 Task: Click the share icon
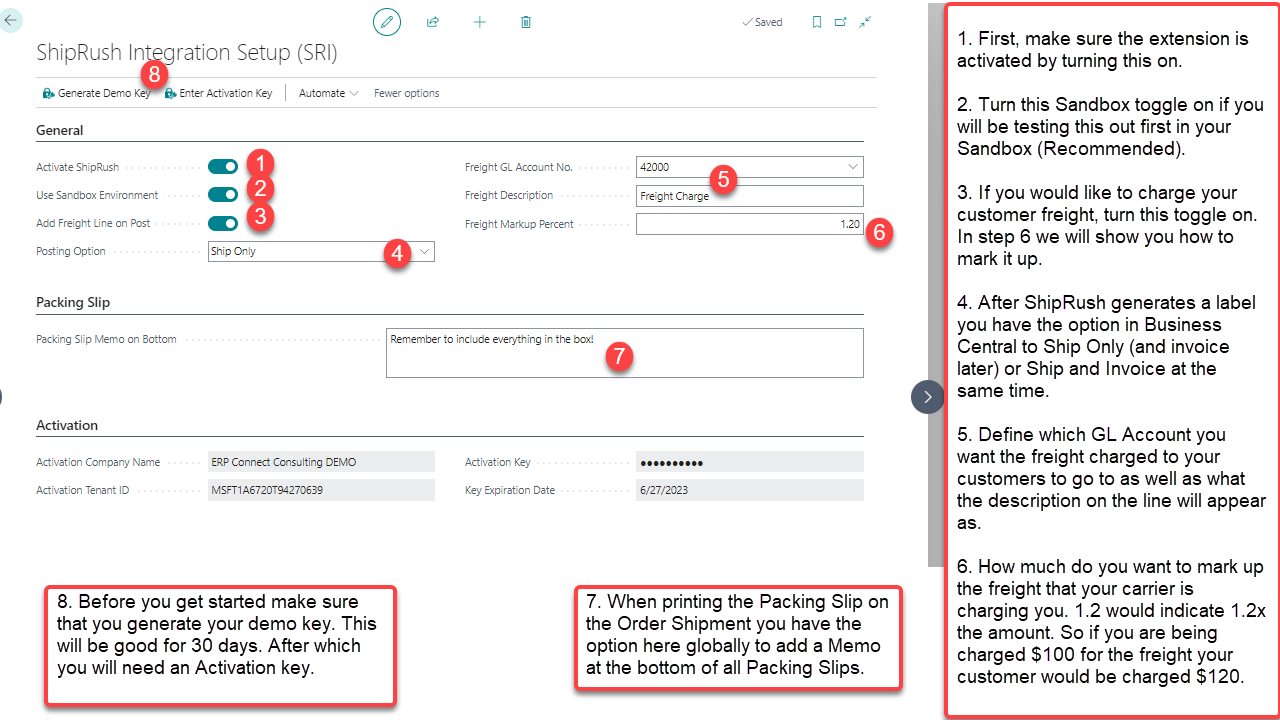point(433,21)
